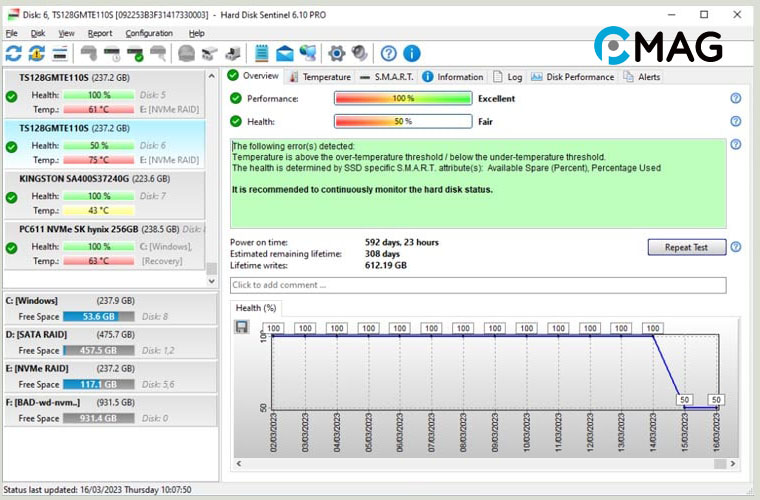Click the Health 50% progress bar
Image resolution: width=760 pixels, height=500 pixels.
(402, 121)
